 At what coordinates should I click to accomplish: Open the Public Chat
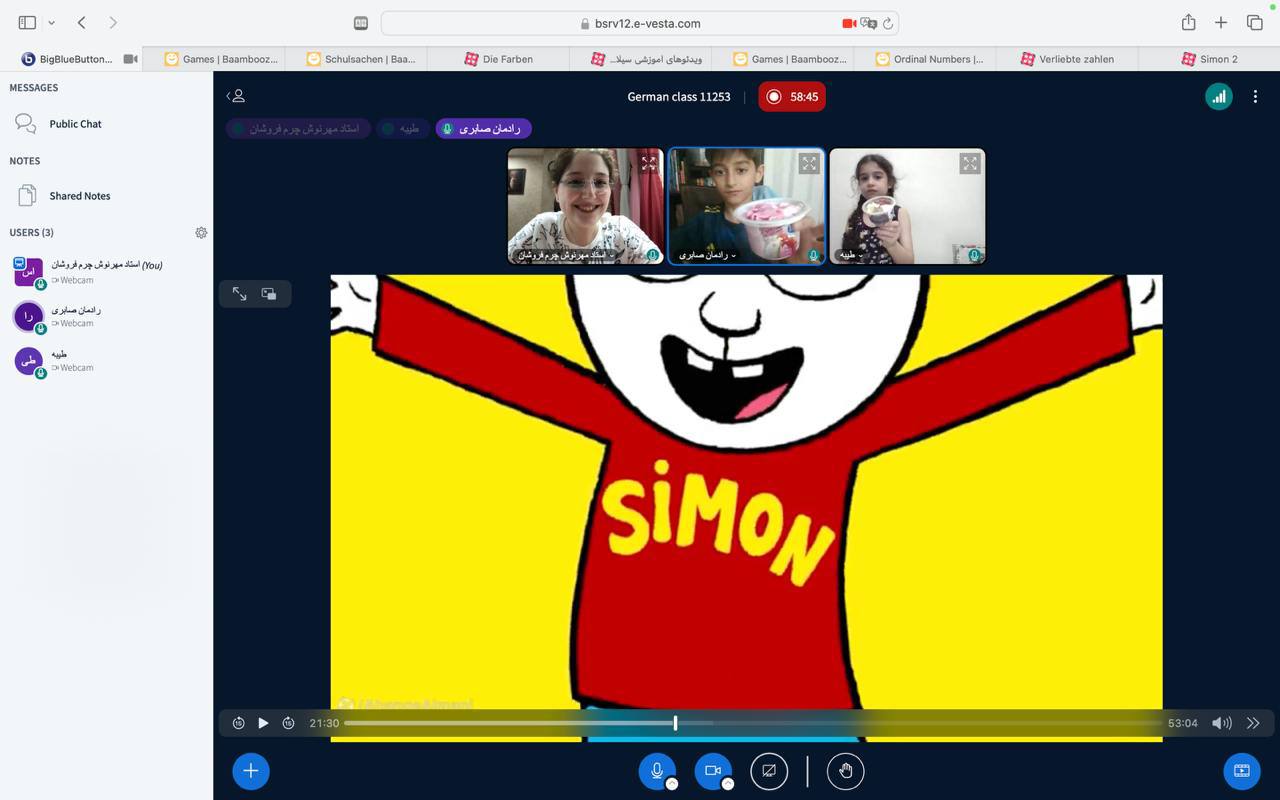[106, 124]
